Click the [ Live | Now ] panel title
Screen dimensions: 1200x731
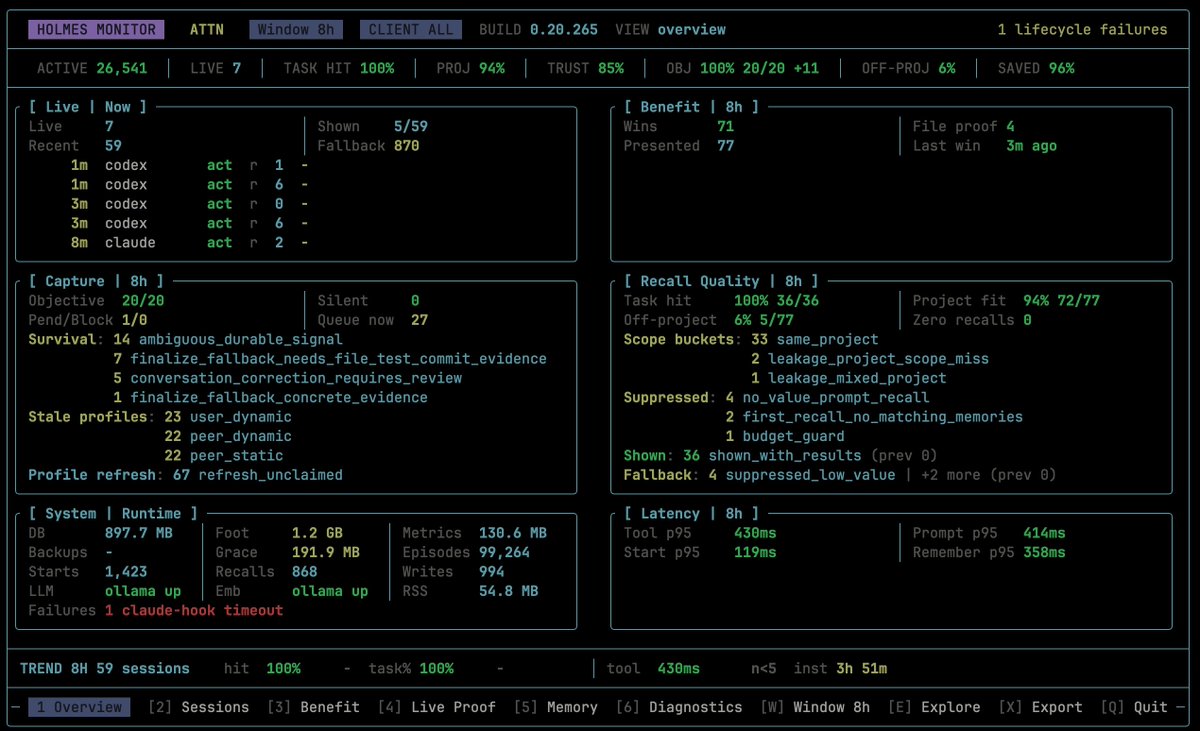click(88, 107)
